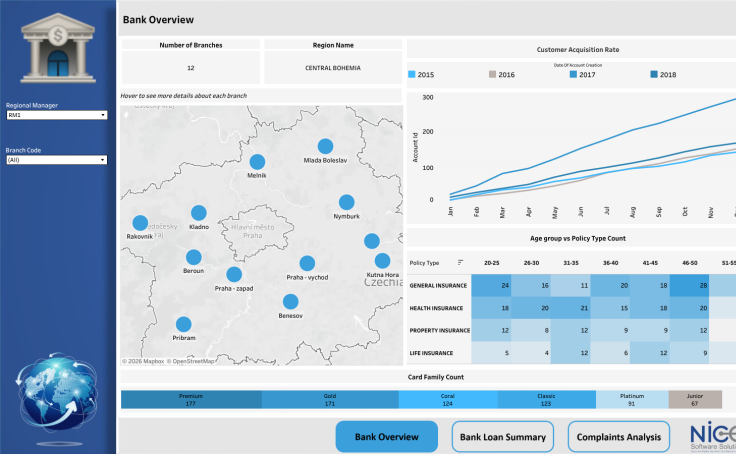Switch to Bank Loan Summary page

coord(502,437)
